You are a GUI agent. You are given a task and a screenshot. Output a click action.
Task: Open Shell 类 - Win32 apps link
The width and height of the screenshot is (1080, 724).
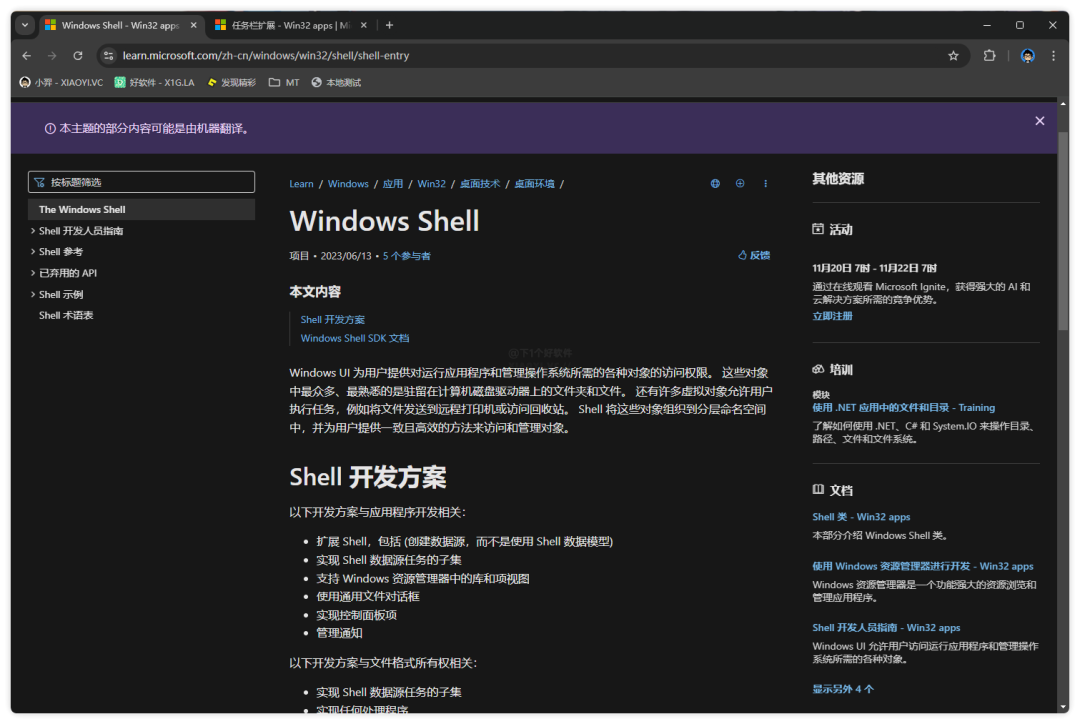coord(861,517)
